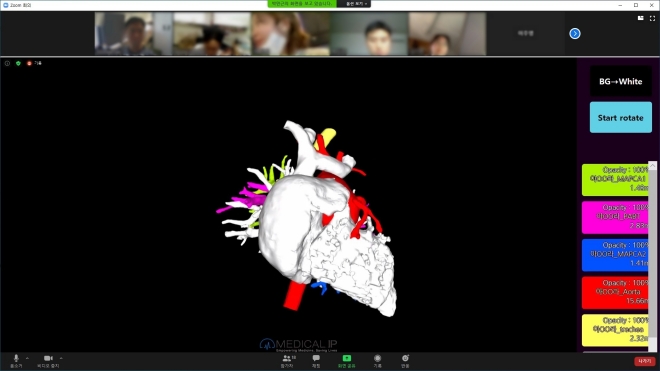Click the green encryption shield icon
The height and width of the screenshot is (371, 660).
tap(18, 63)
